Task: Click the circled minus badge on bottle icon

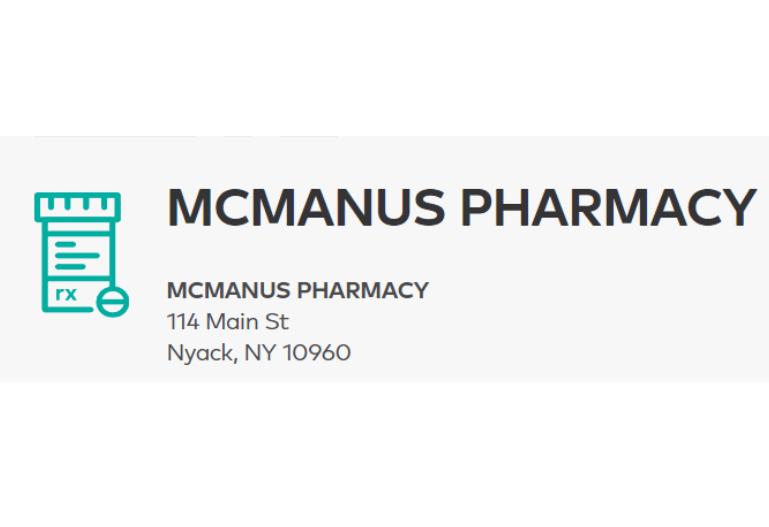Action: tap(112, 302)
